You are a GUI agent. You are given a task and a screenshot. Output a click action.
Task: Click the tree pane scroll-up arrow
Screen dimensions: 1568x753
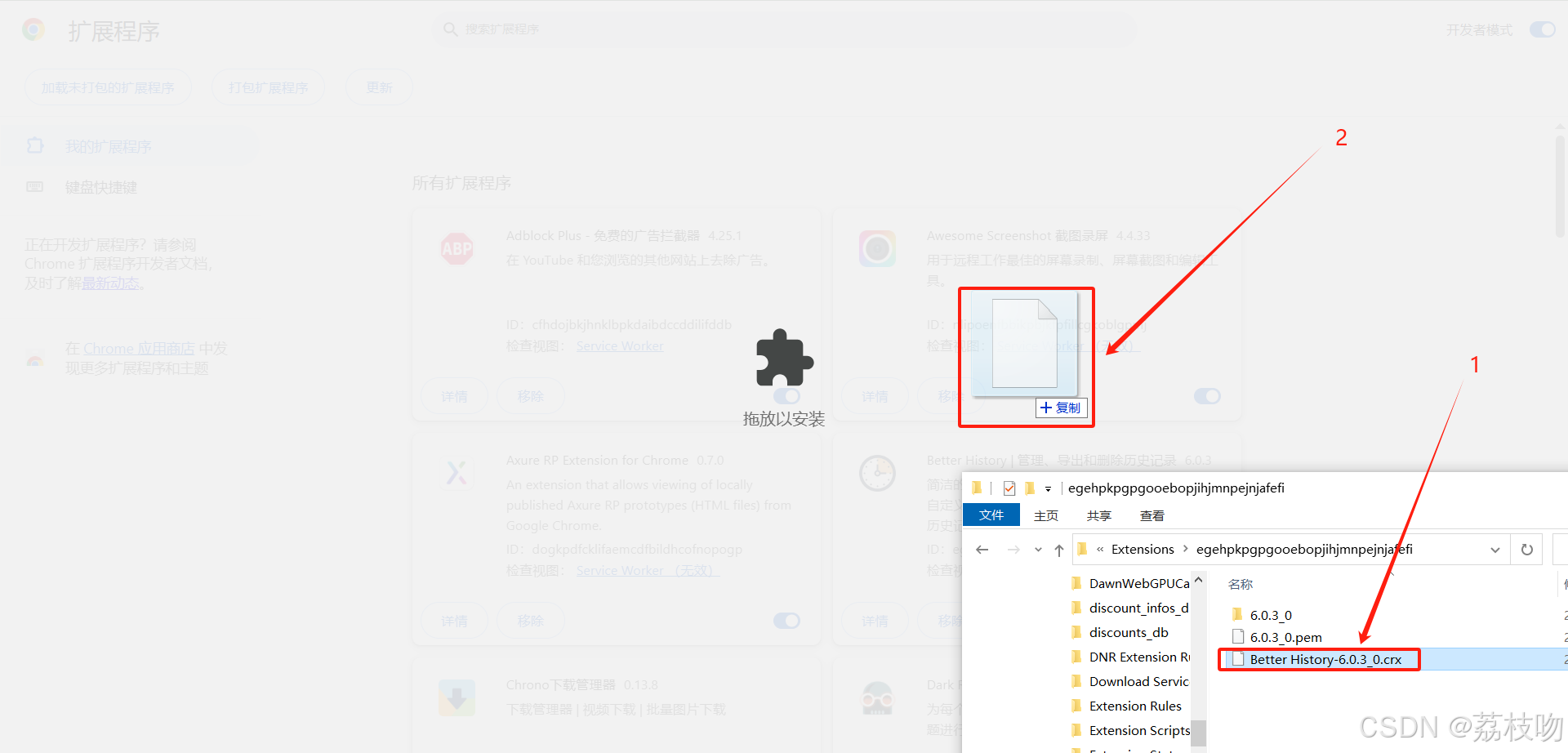coord(1199,581)
